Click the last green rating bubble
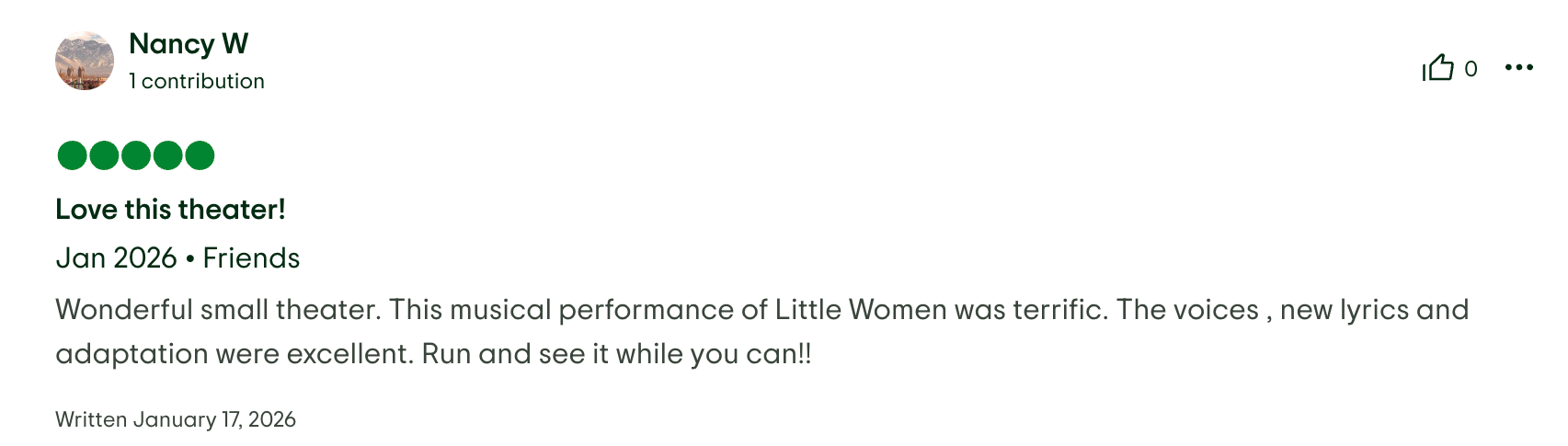Screen dimensions: 1568x446 (x=200, y=155)
